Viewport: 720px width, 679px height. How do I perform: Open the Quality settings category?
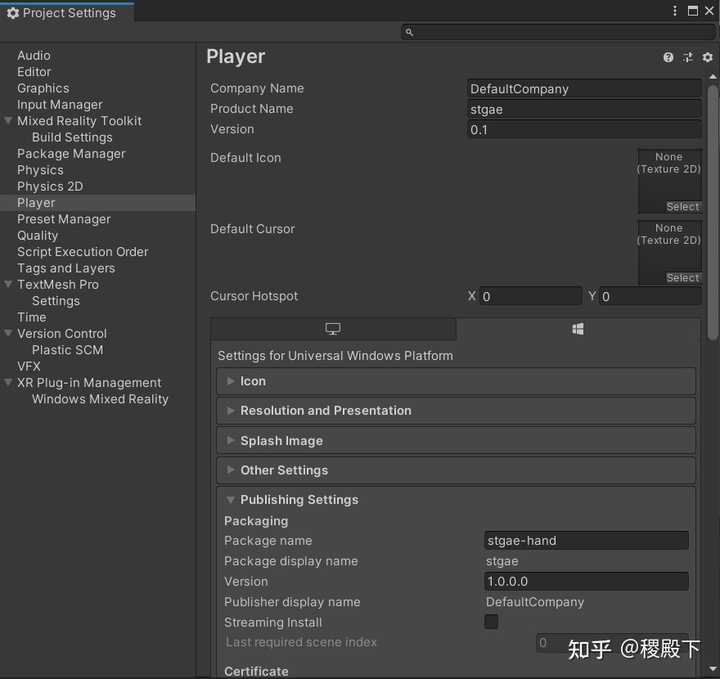coord(37,236)
